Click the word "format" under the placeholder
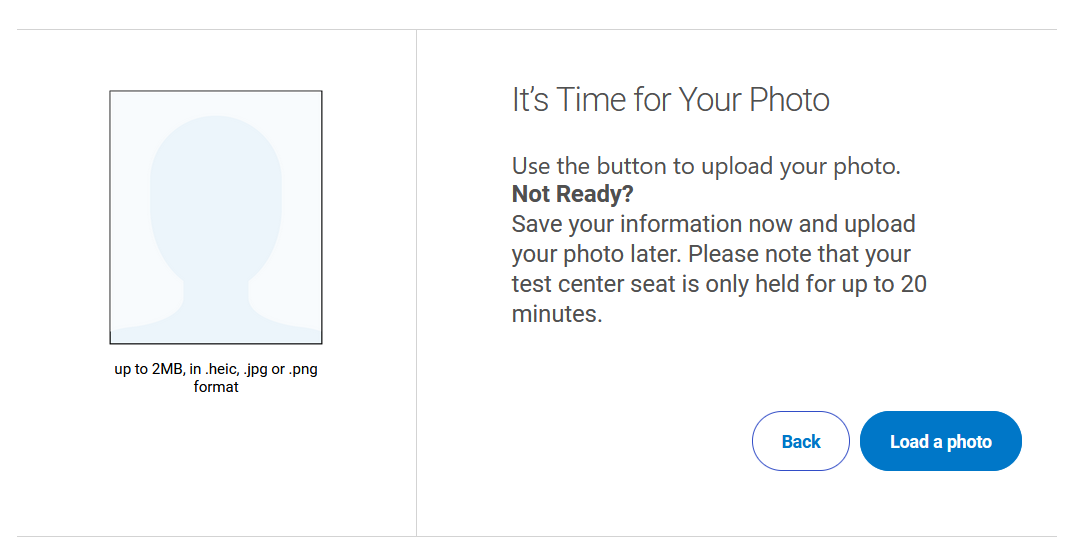Image resolution: width=1073 pixels, height=554 pixels. pyautogui.click(x=216, y=386)
